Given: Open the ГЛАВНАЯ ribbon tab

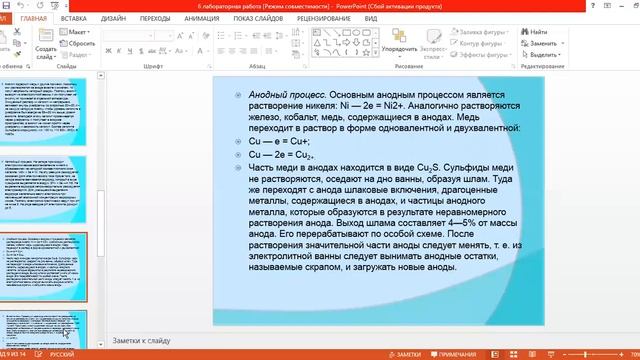Looking at the screenshot, I should [x=33, y=18].
